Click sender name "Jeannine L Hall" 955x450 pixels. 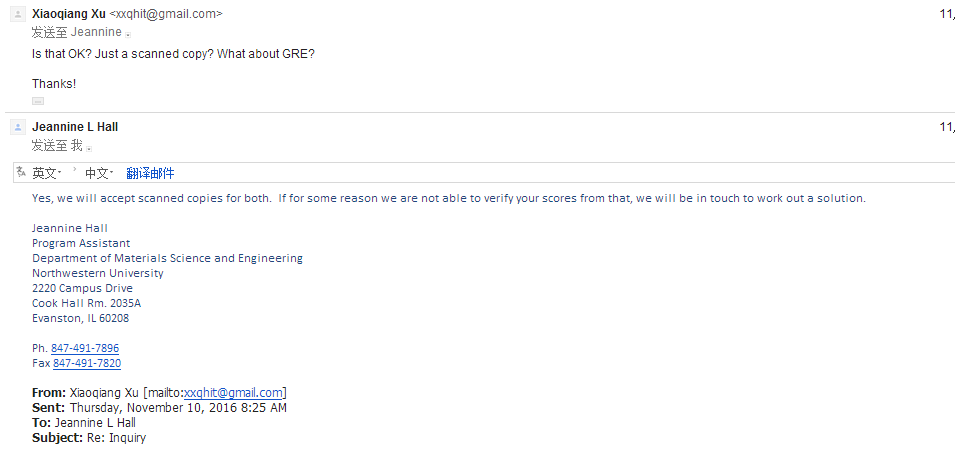pos(75,127)
